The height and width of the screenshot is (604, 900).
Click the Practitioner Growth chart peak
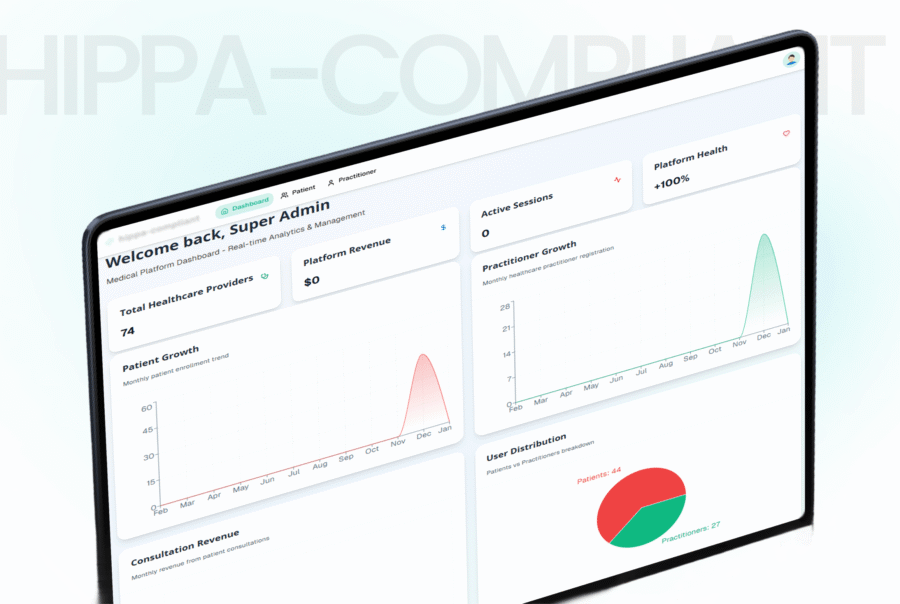(x=764, y=236)
